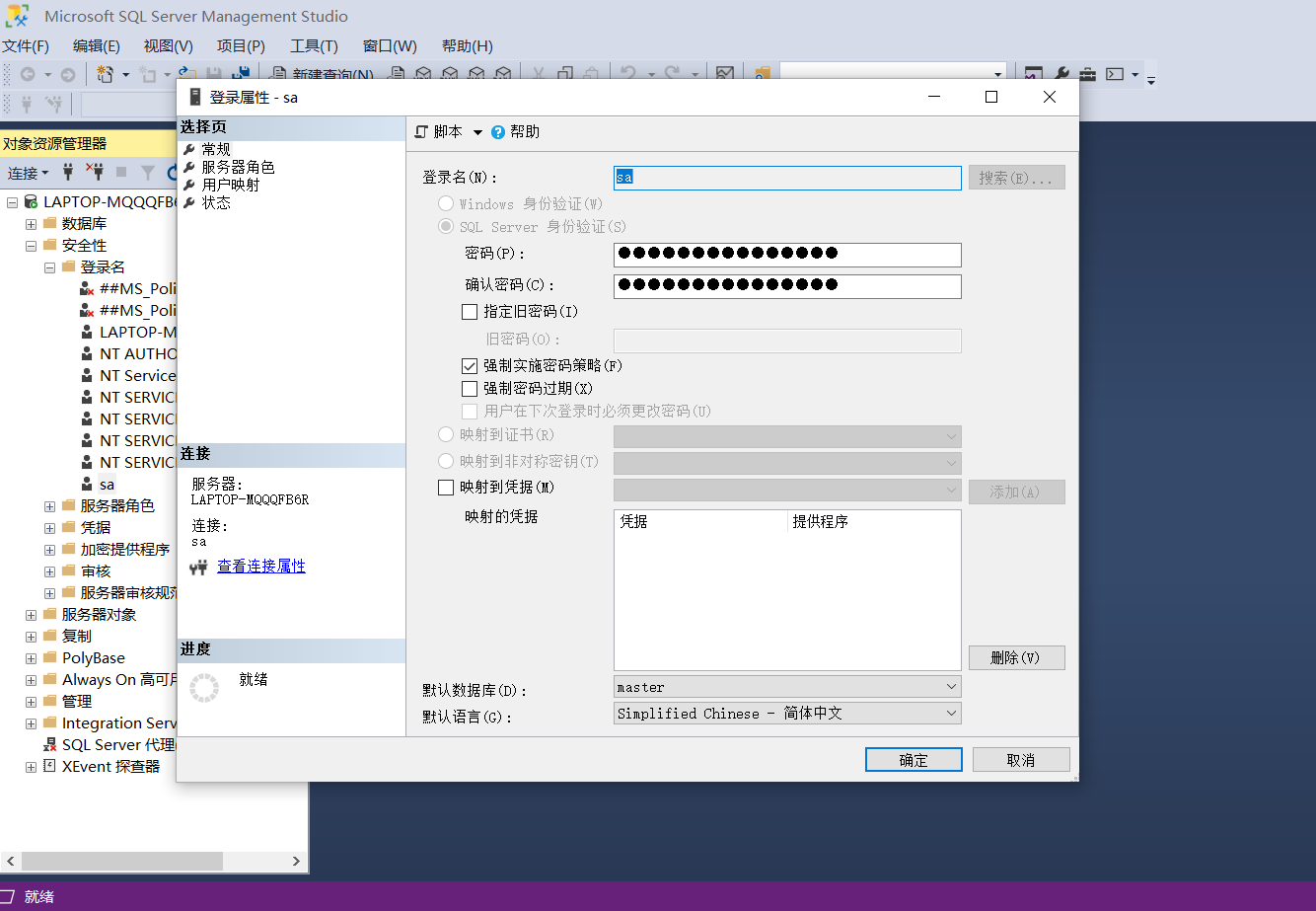Screen dimensions: 1316x911
Task: Click the SQL Server 代理 agent icon
Action: pyautogui.click(x=50, y=744)
